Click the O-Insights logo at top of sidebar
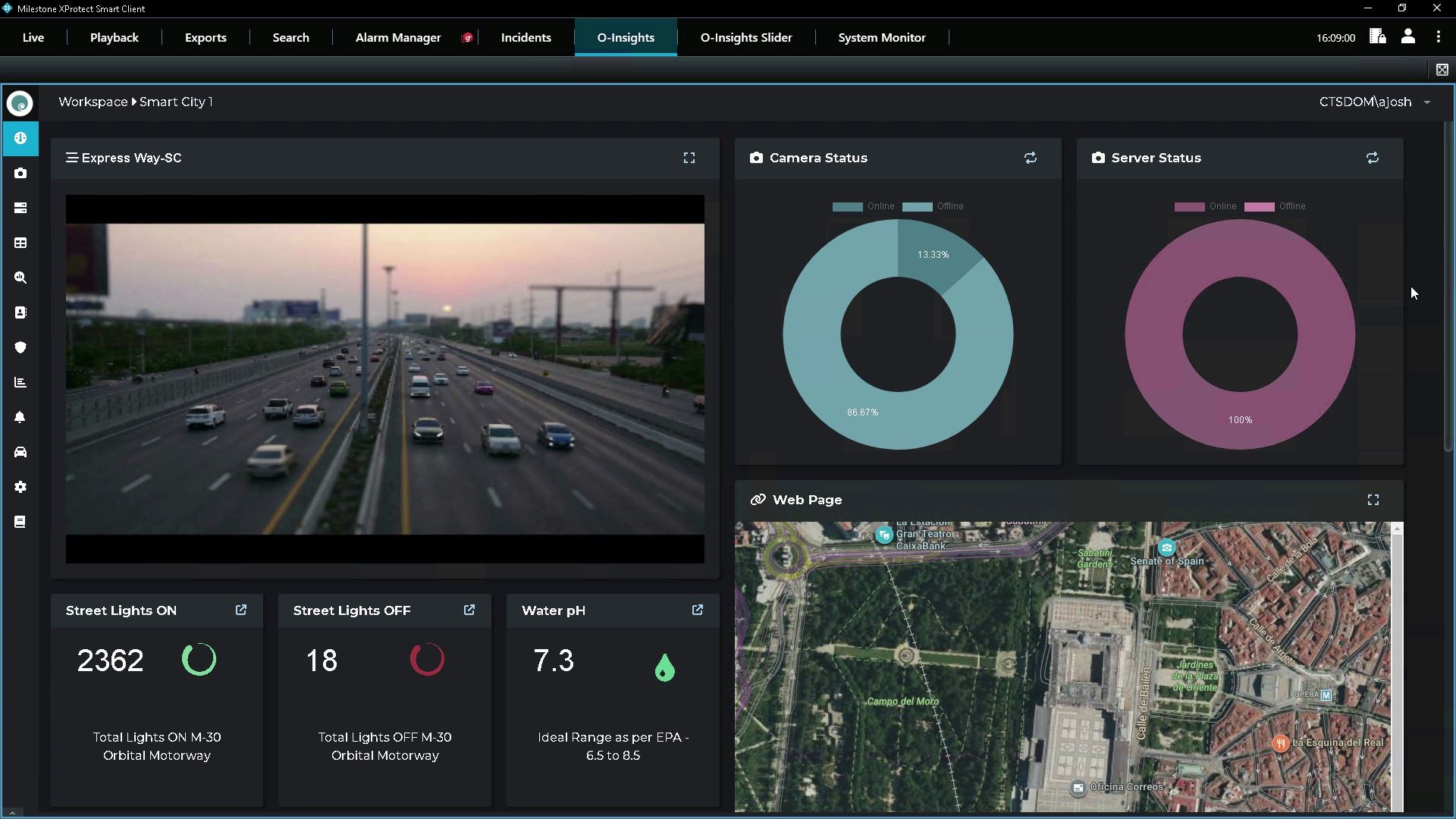 point(20,103)
